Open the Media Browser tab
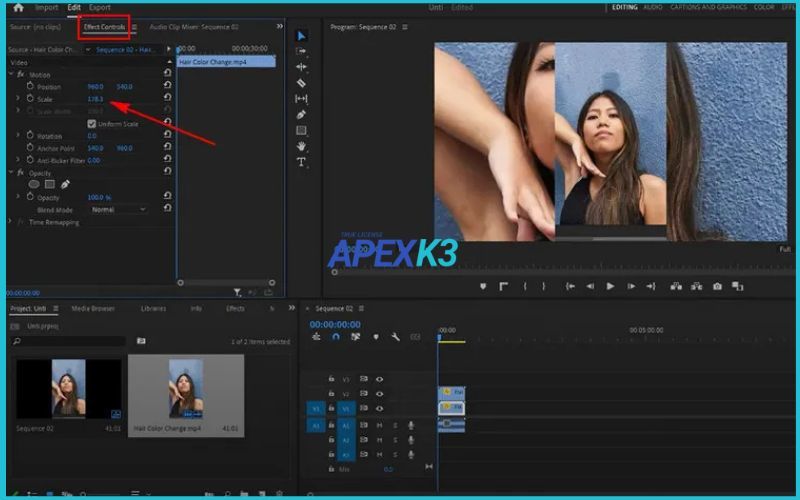The width and height of the screenshot is (800, 500). click(x=93, y=309)
